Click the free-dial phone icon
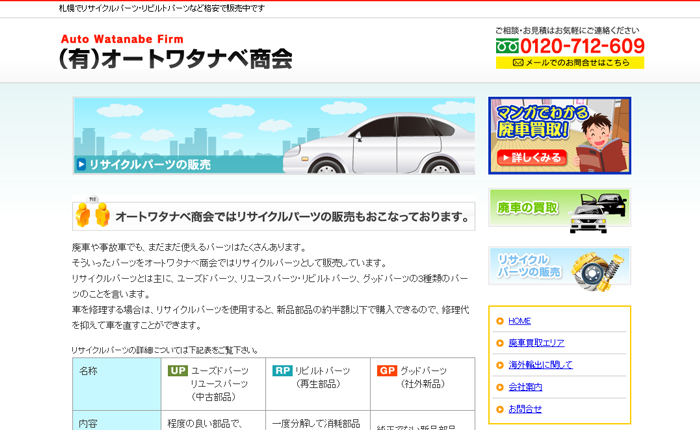 tap(507, 46)
